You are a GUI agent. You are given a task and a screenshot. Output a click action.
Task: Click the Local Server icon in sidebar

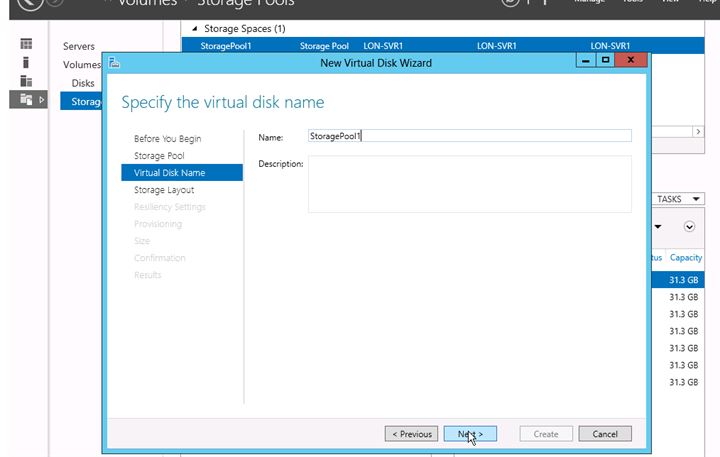27,63
